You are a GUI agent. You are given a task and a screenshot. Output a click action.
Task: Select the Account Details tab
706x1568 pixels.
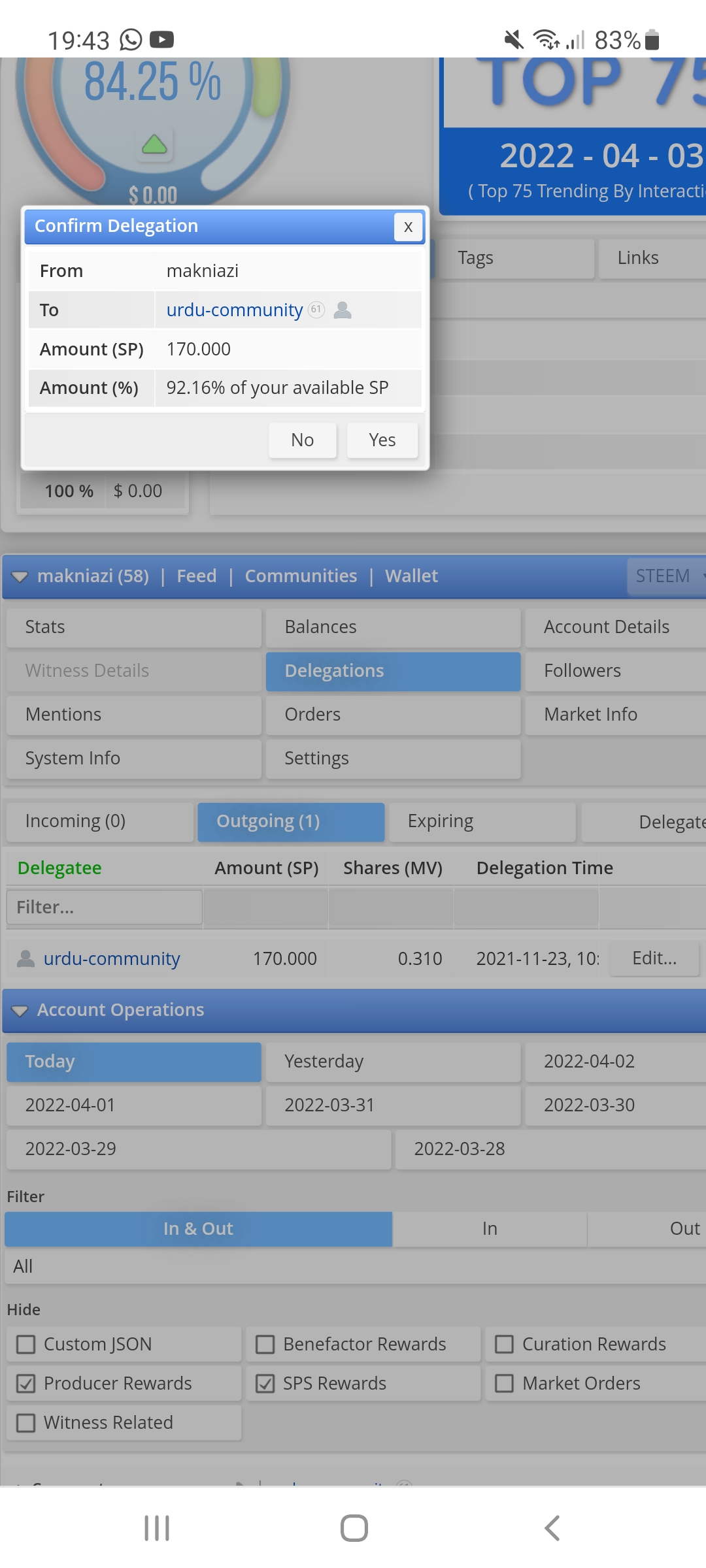point(615,627)
